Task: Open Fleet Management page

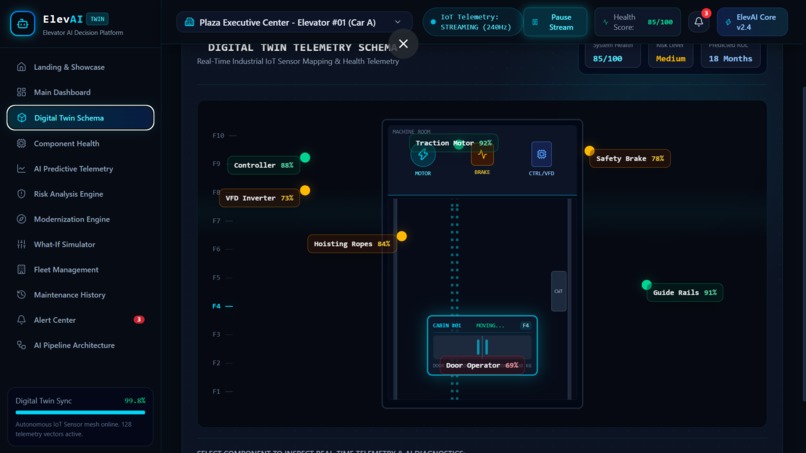Action: 80,269
